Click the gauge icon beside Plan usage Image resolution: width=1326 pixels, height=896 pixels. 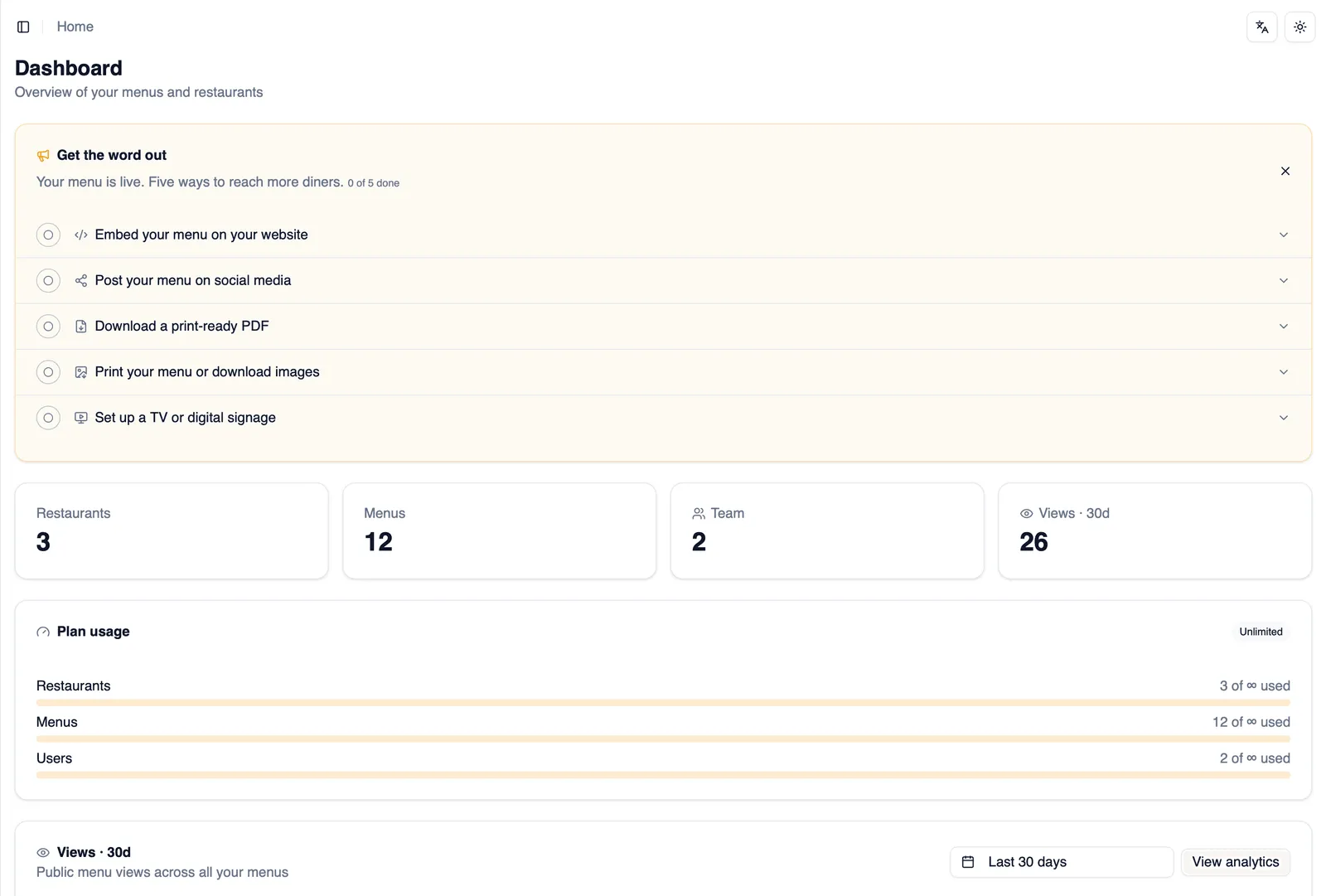[x=43, y=632]
